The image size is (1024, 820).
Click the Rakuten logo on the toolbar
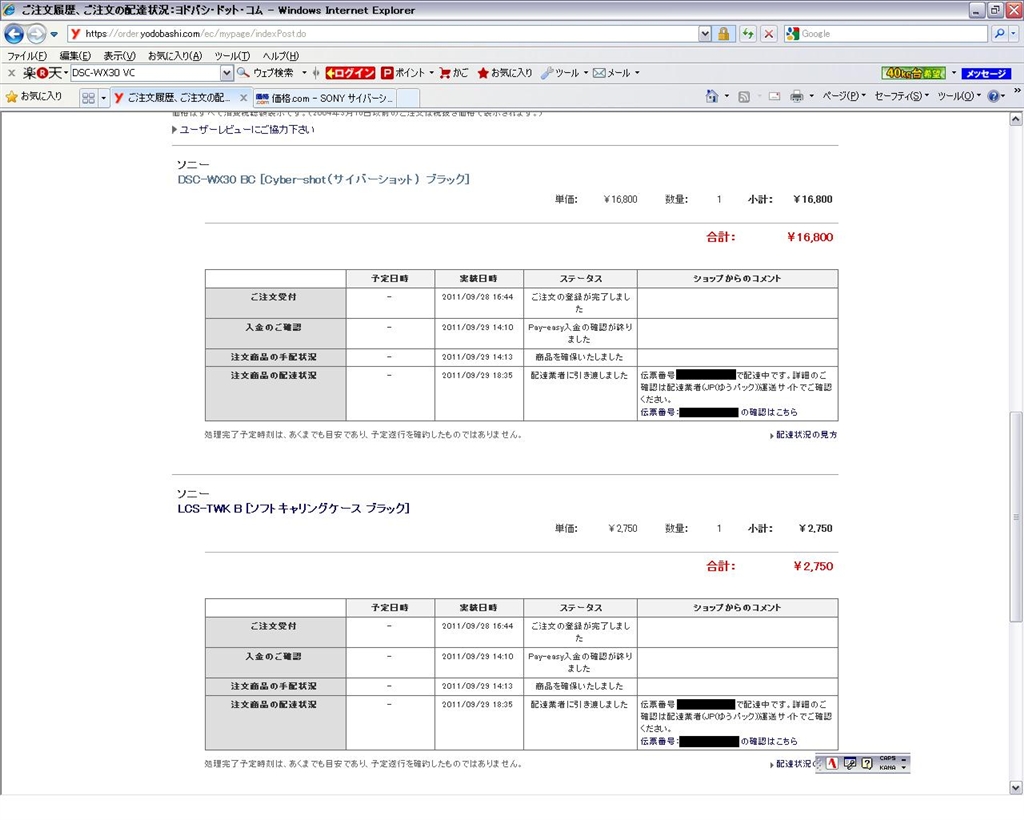click(x=42, y=73)
